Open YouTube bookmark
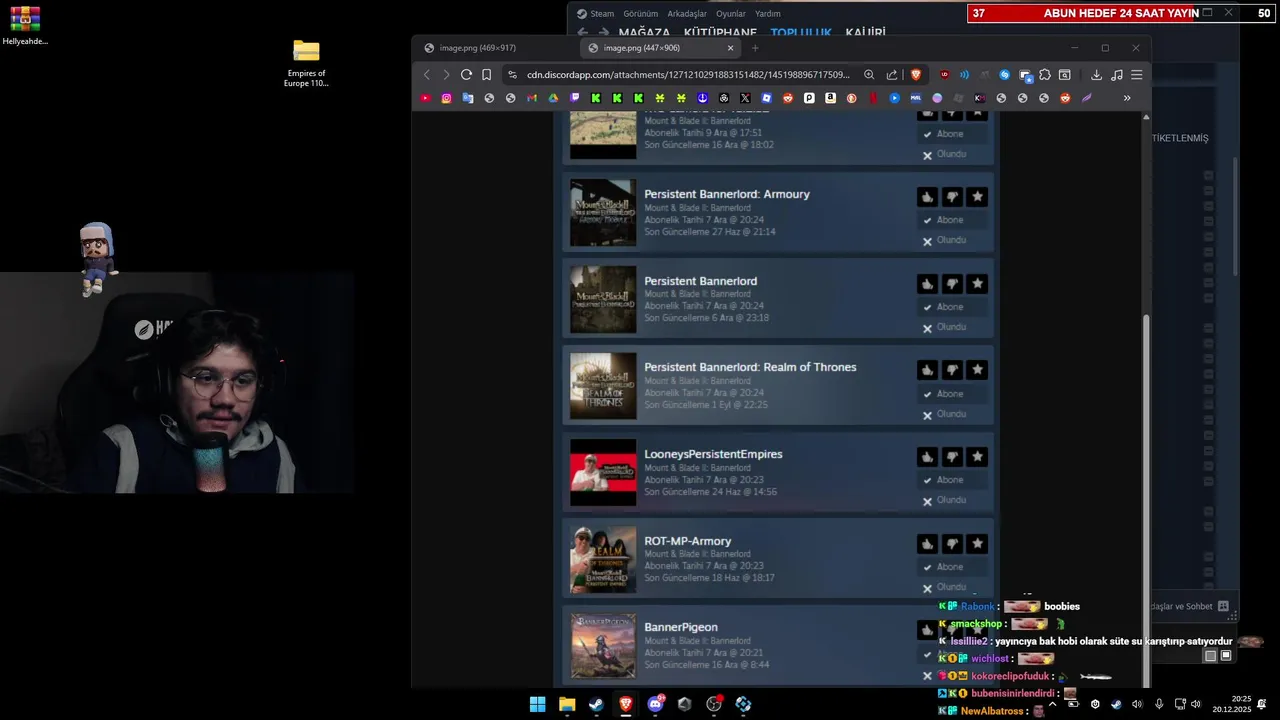The height and width of the screenshot is (720, 1280). click(x=425, y=98)
